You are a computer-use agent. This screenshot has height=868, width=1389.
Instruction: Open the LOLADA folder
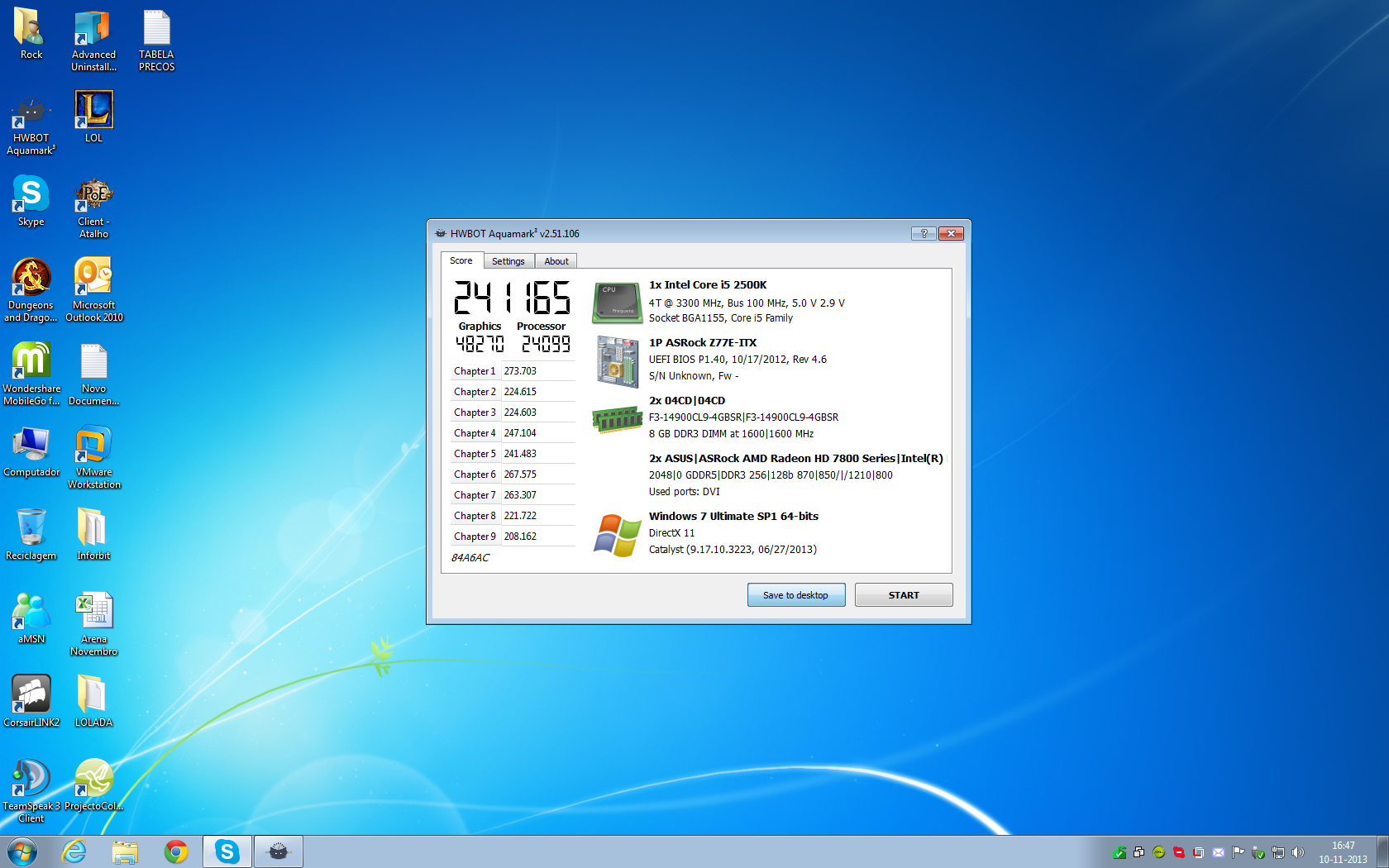93,701
